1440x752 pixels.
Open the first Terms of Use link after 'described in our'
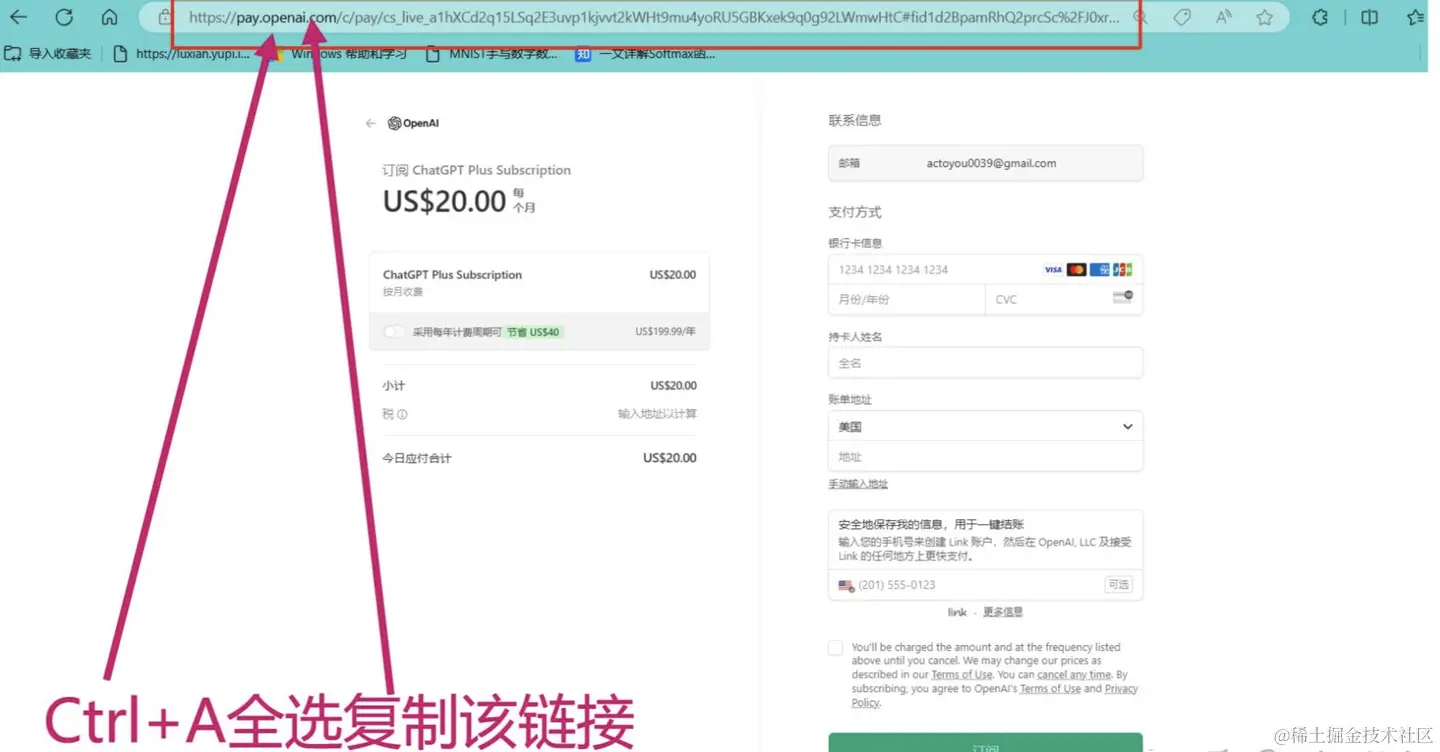(x=962, y=675)
